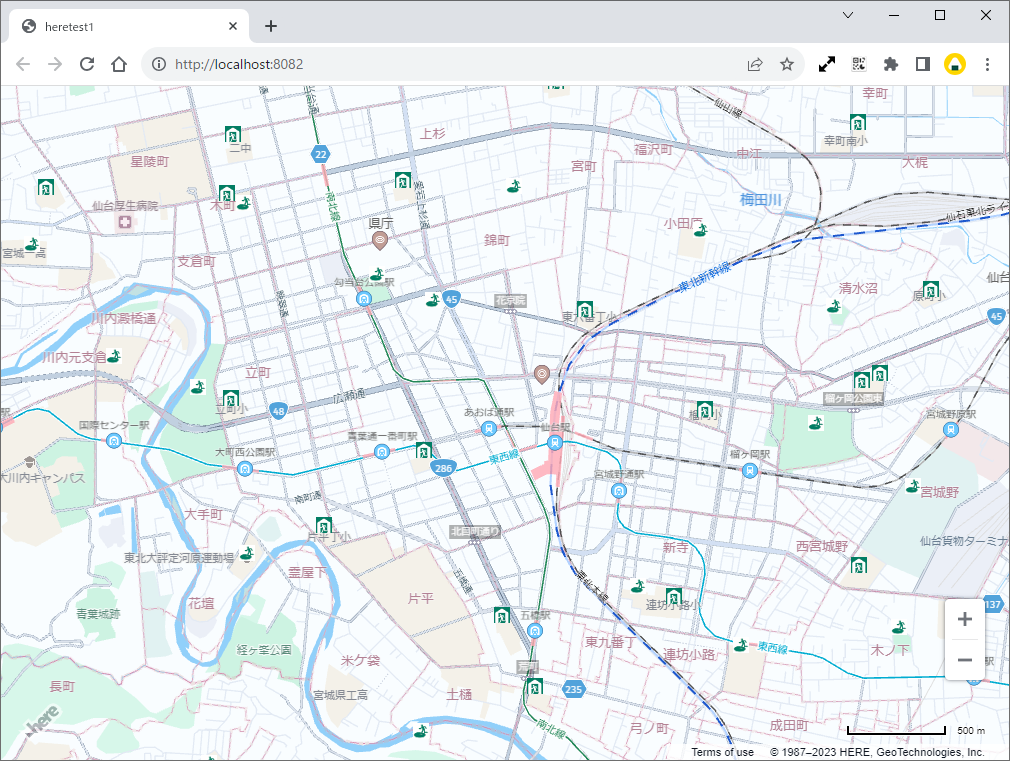Click the 北目町通り intersection label
Image resolution: width=1010 pixels, height=761 pixels.
coord(475,532)
